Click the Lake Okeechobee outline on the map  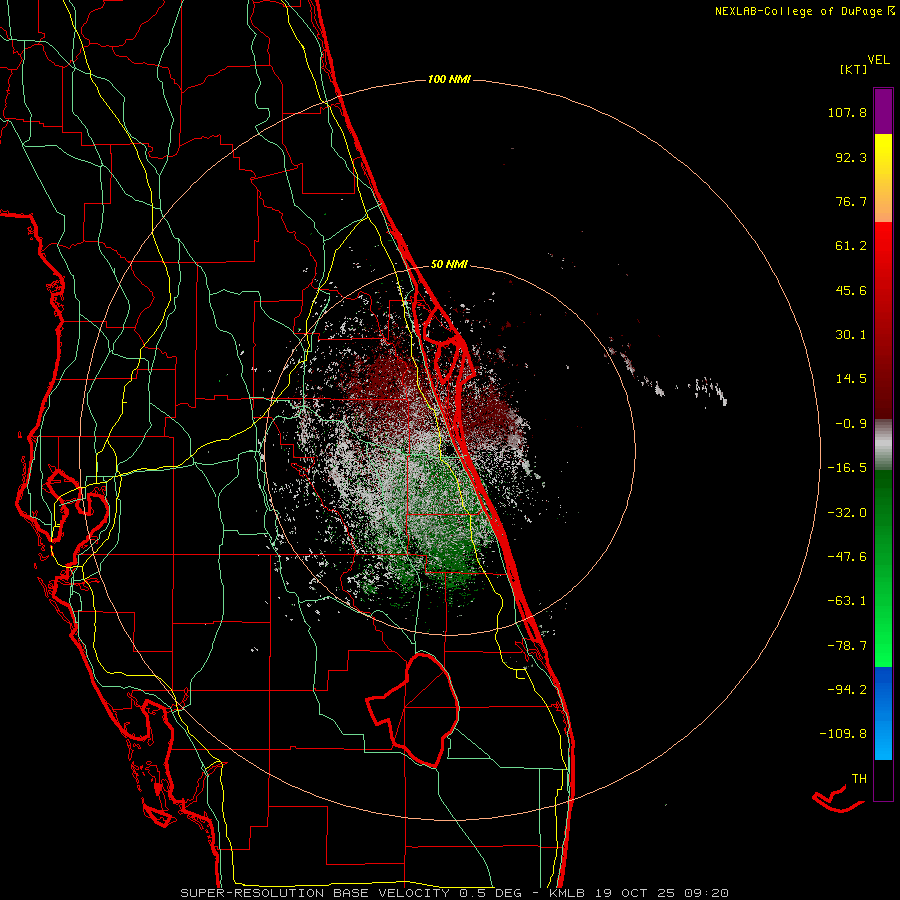pyautogui.click(x=413, y=709)
